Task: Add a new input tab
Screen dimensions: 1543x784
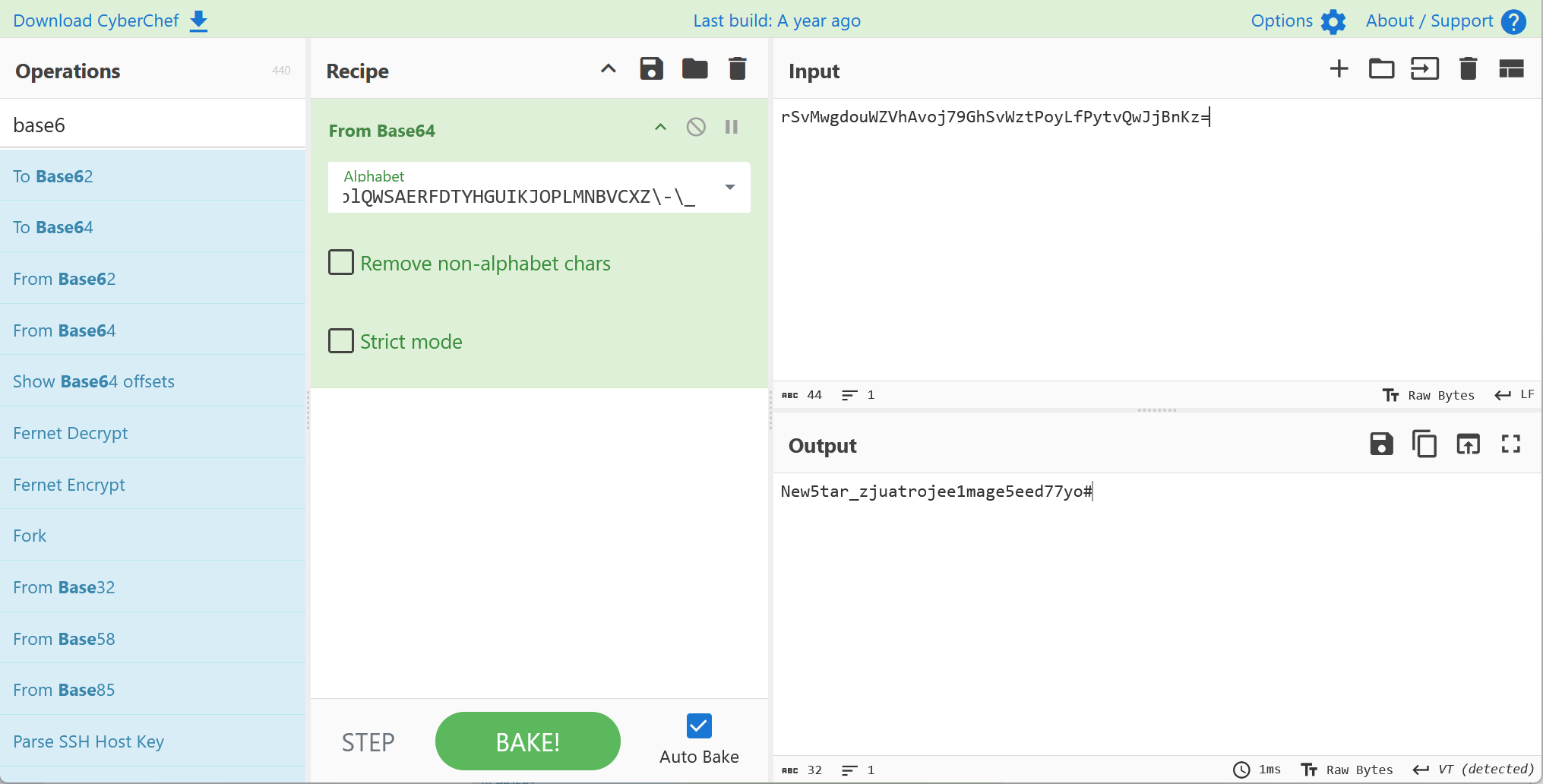Action: pyautogui.click(x=1339, y=69)
